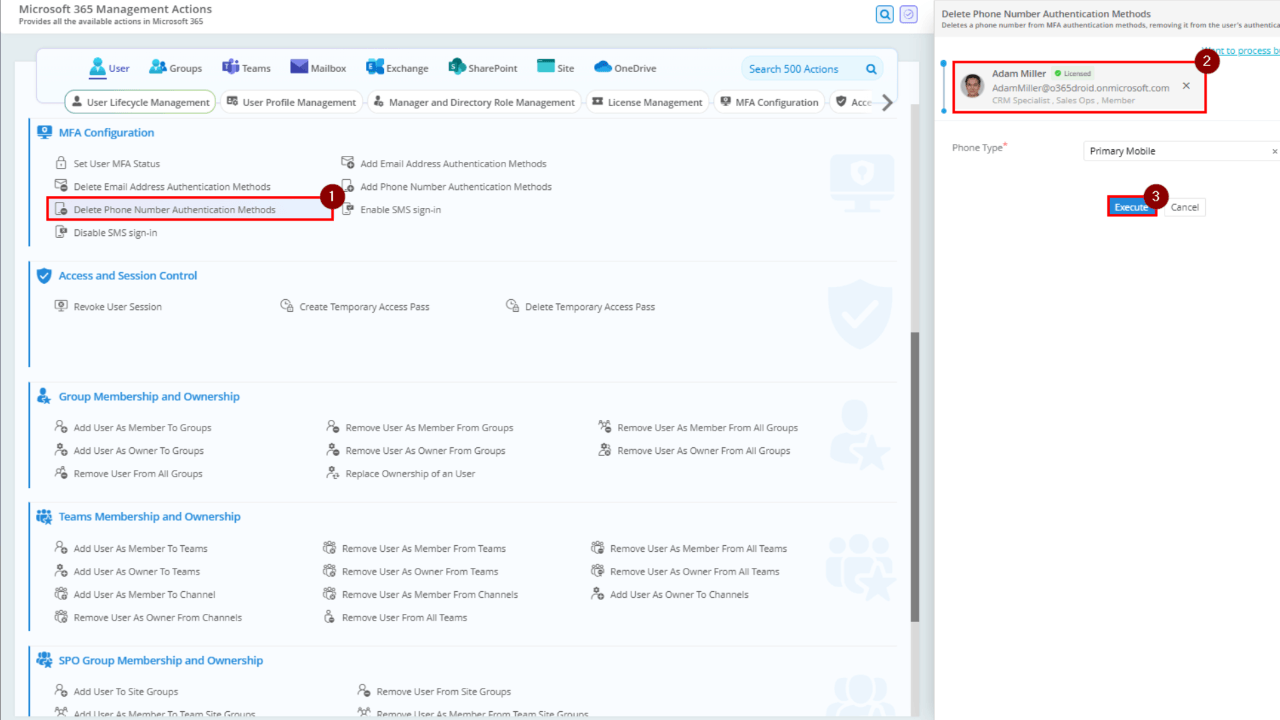Click Add Email Address Authentication Methods
The height and width of the screenshot is (720, 1280).
pyautogui.click(x=444, y=164)
